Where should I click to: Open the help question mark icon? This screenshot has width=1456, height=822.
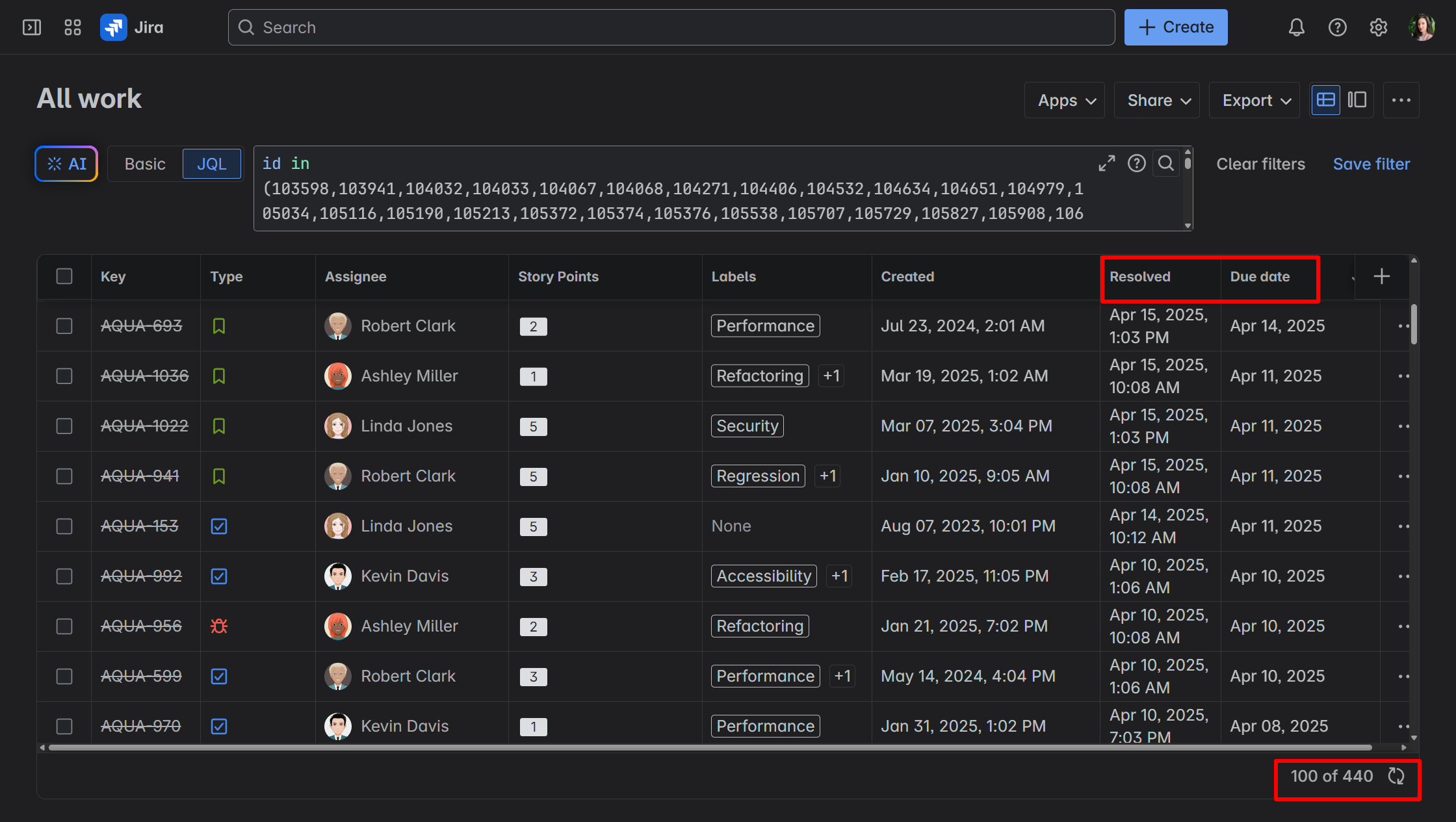tap(1337, 27)
